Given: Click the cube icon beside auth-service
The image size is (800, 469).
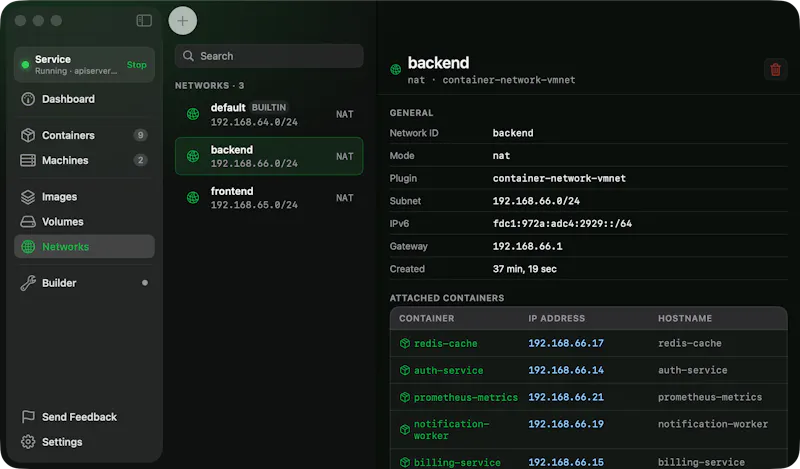Looking at the screenshot, I should pyautogui.click(x=405, y=371).
